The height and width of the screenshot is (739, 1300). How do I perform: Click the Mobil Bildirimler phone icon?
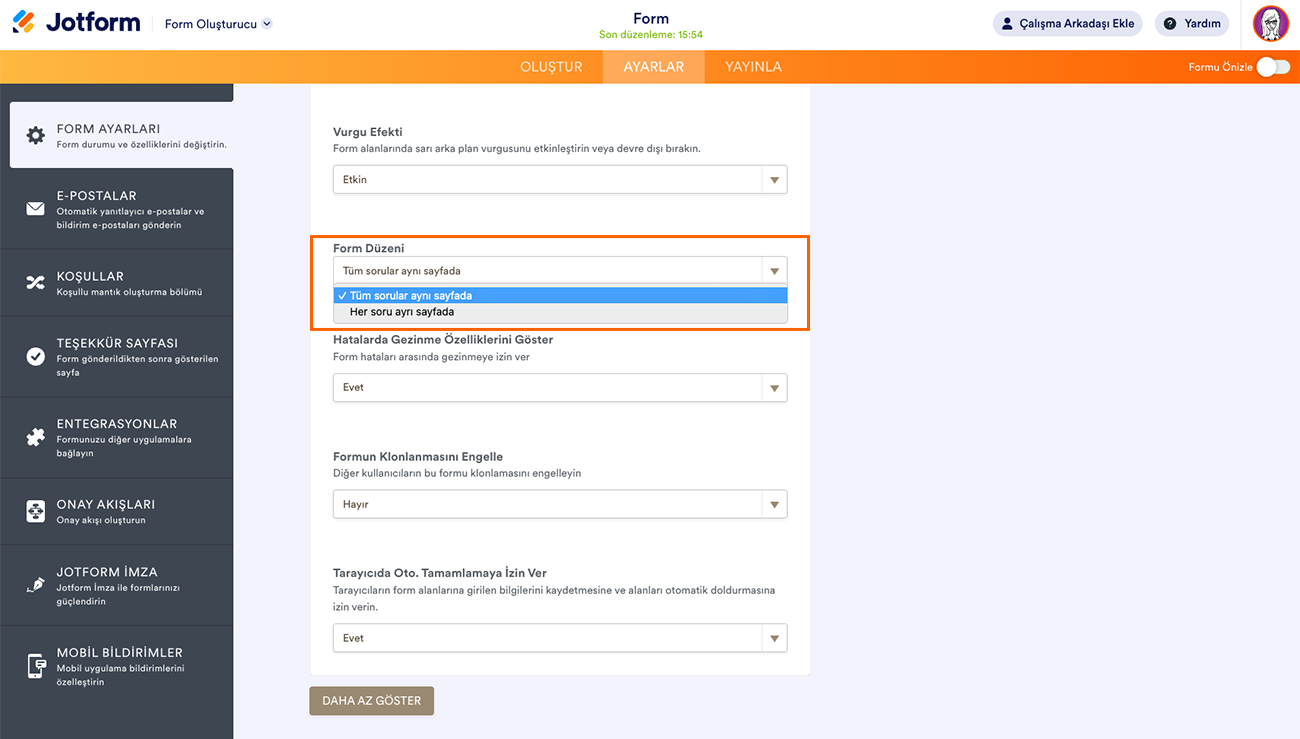pyautogui.click(x=36, y=666)
